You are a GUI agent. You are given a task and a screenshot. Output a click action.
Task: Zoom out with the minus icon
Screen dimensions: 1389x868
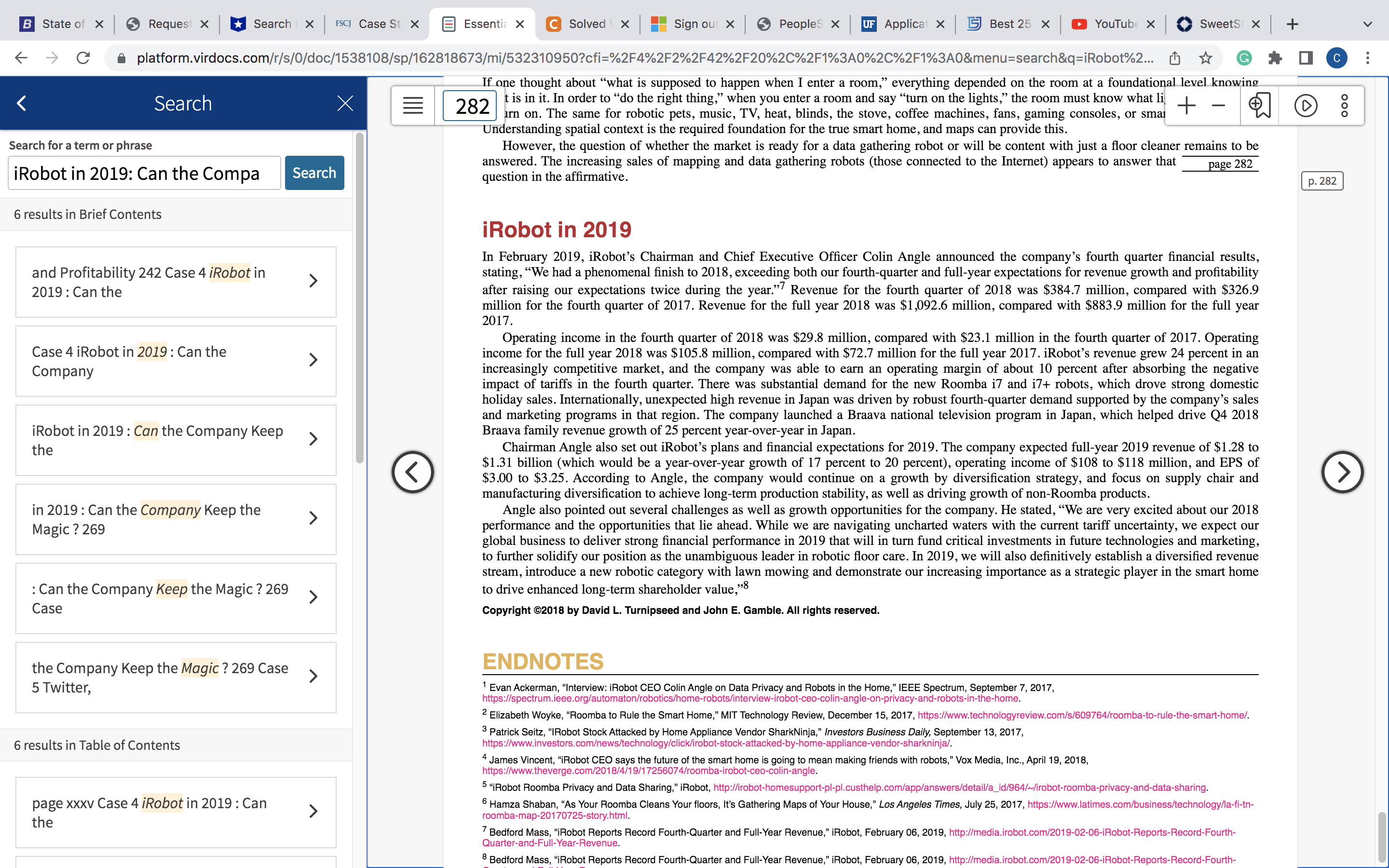pos(1218,106)
